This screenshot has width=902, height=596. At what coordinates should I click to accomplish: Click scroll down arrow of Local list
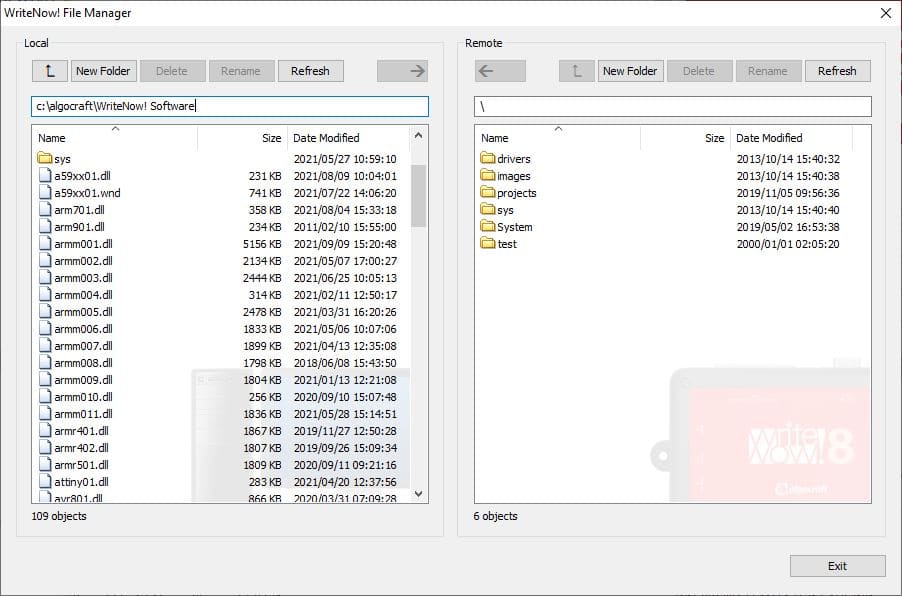[x=419, y=494]
